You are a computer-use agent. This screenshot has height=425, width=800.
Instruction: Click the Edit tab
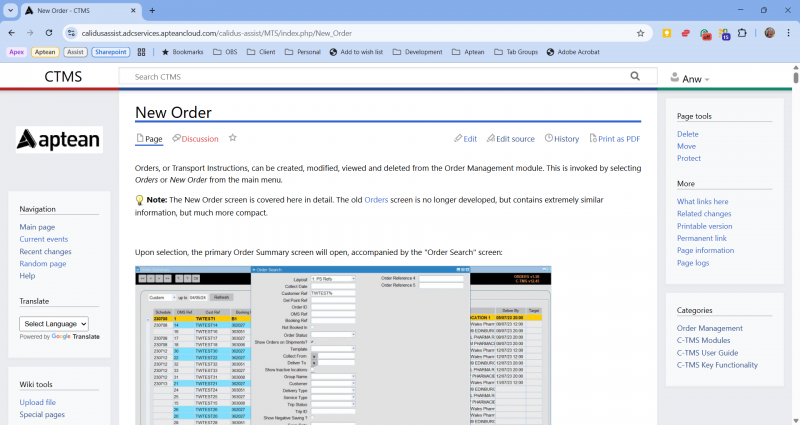(x=465, y=139)
